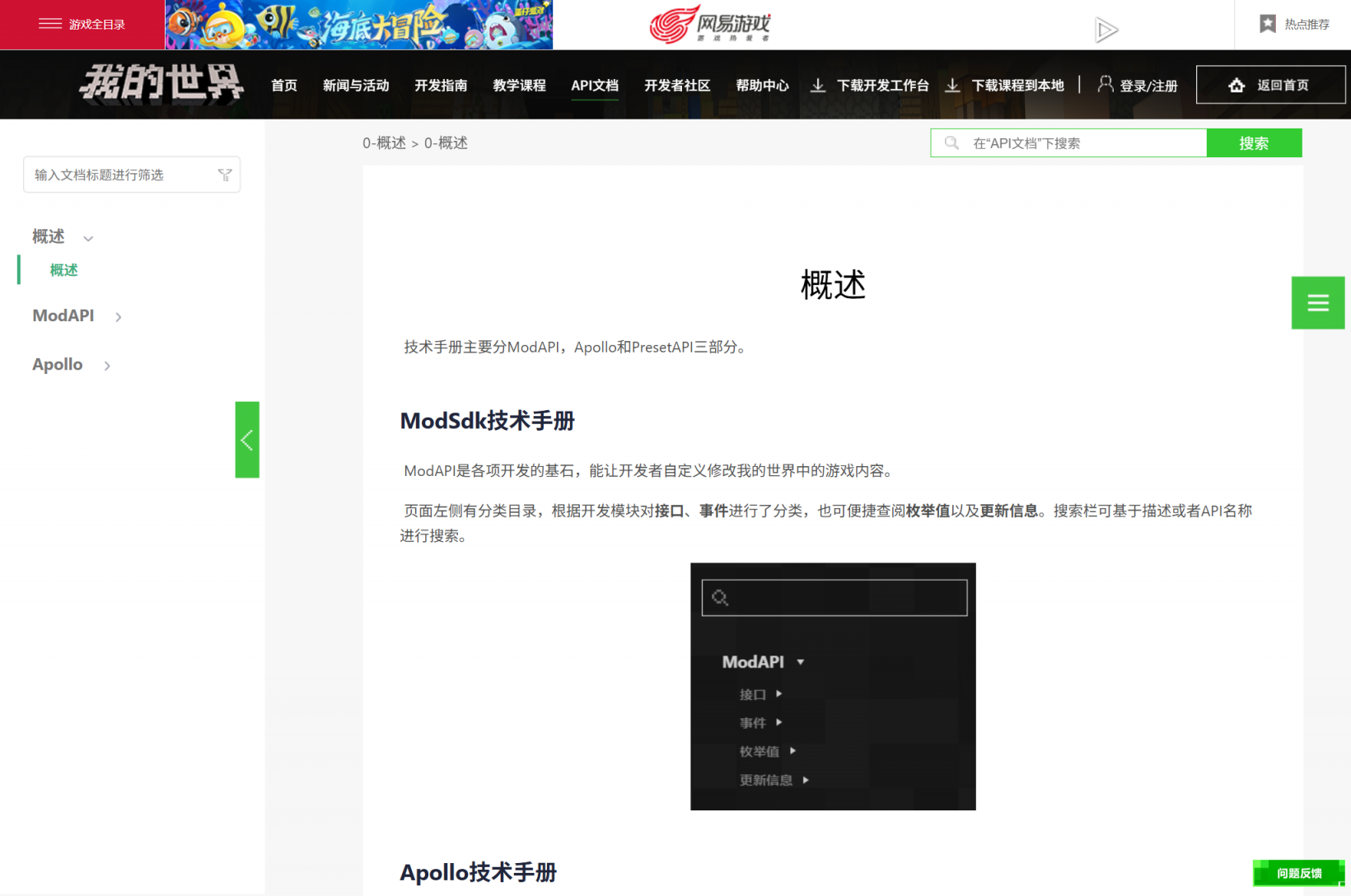Image resolution: width=1351 pixels, height=896 pixels.
Task: Click download icon beside 下载开发工作台
Action: click(x=818, y=85)
